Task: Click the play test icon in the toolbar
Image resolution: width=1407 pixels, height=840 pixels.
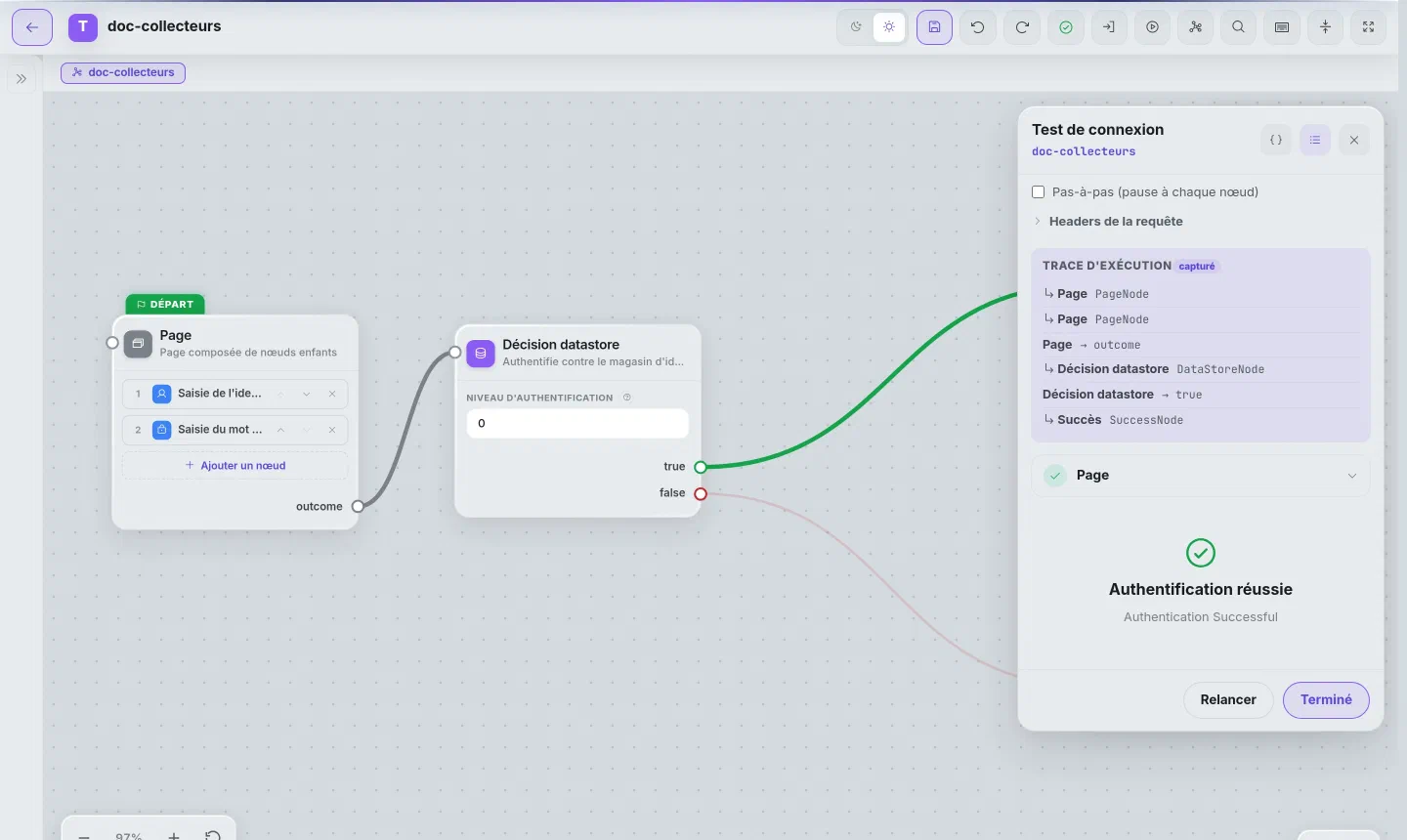Action: (1153, 27)
